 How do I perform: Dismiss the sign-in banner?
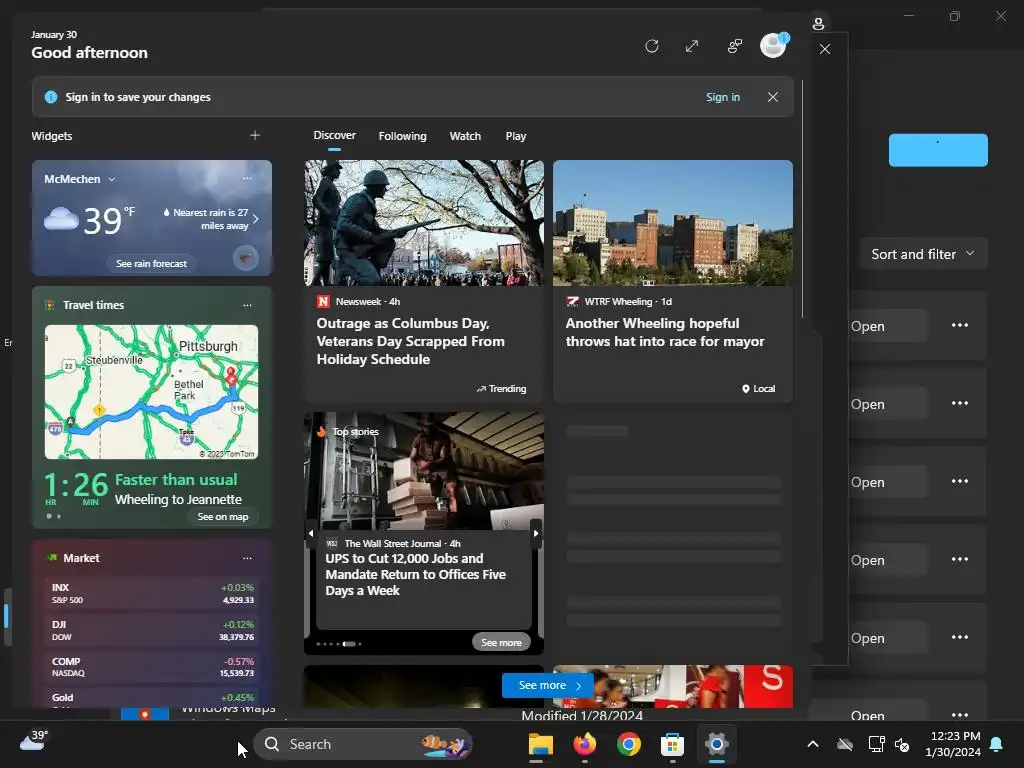click(x=773, y=97)
